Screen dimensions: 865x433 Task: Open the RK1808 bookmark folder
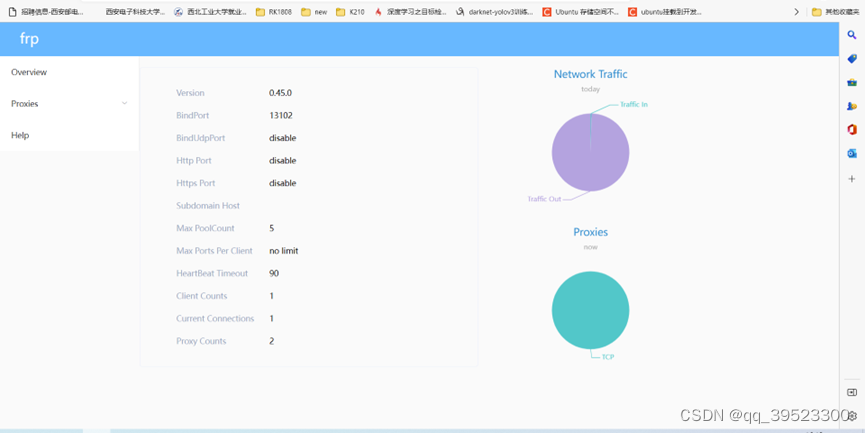tap(274, 12)
